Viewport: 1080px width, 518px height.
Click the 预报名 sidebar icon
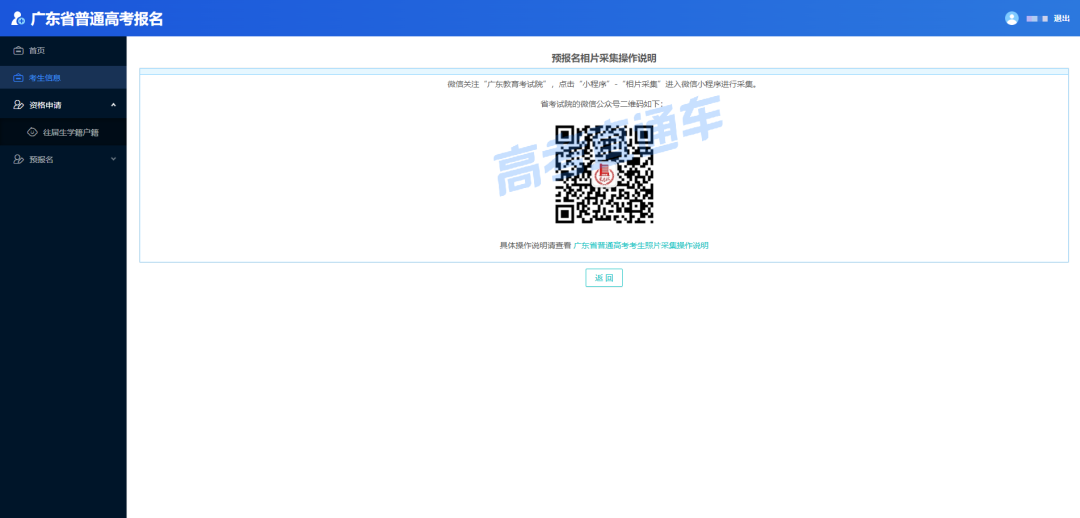19,159
